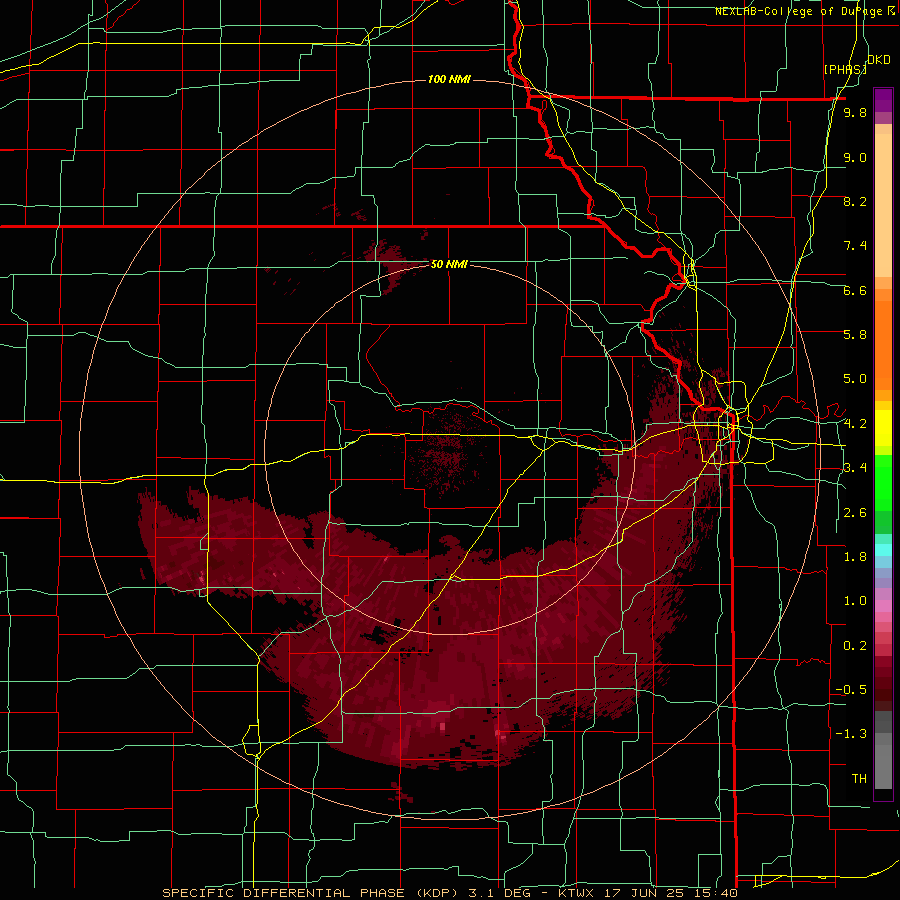Image resolution: width=900 pixels, height=900 pixels.
Task: Click the 0.2 value on the scale
Action: coord(855,646)
